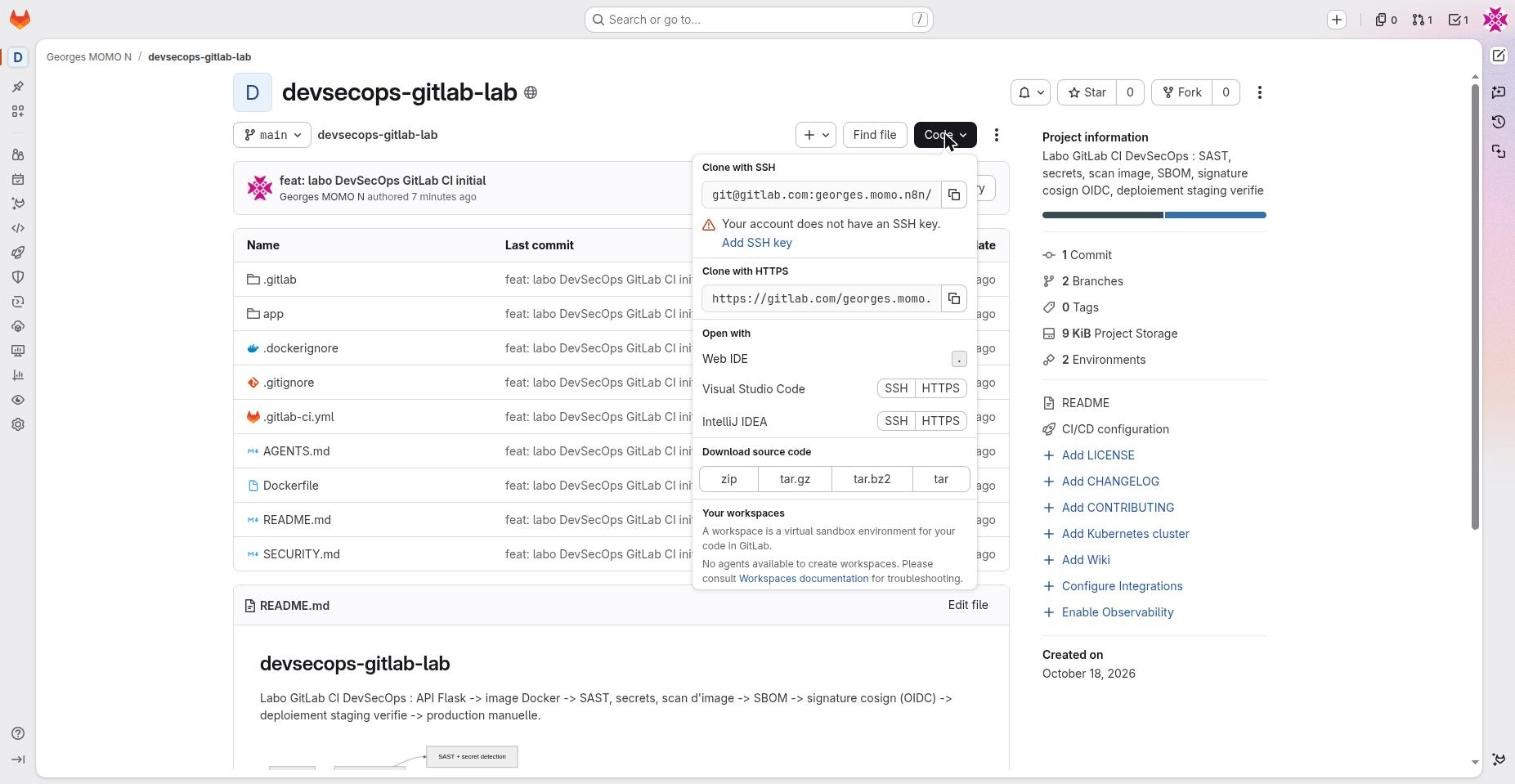The height and width of the screenshot is (784, 1515).
Task: Copy the HTTPS clone URL
Action: 954,299
